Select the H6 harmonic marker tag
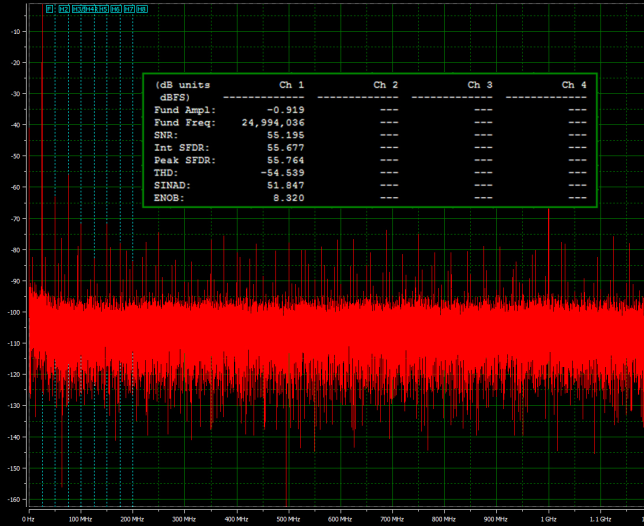Image resolution: width=644 pixels, height=526 pixels. pos(116,9)
